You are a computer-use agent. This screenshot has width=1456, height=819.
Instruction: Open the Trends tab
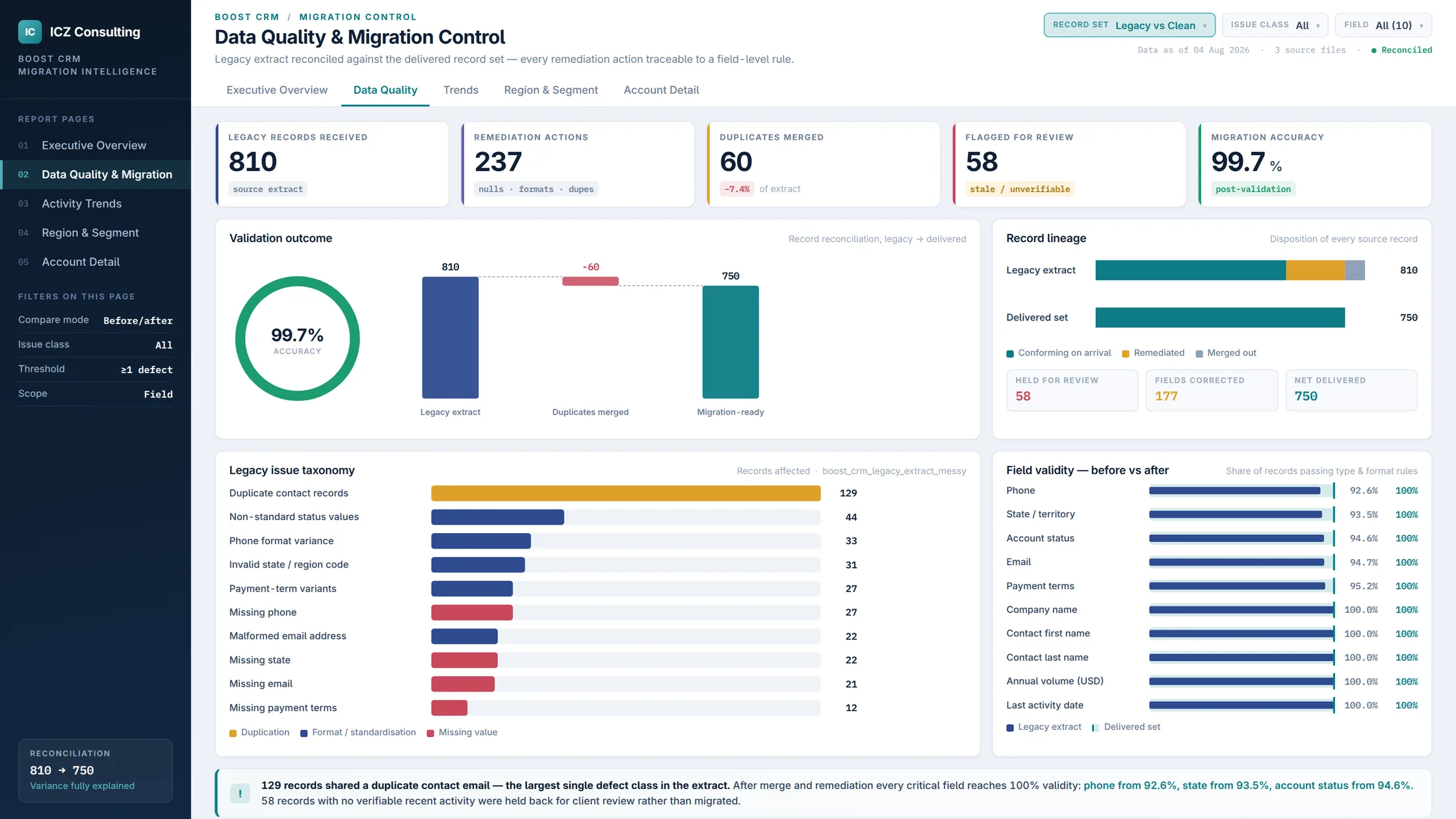coord(461,90)
